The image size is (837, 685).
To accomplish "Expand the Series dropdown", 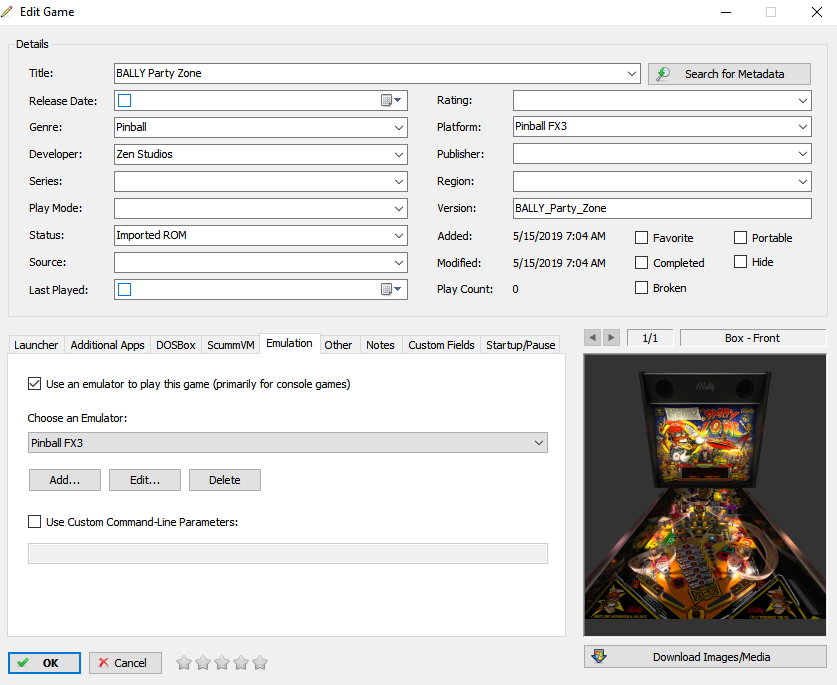I will (399, 182).
